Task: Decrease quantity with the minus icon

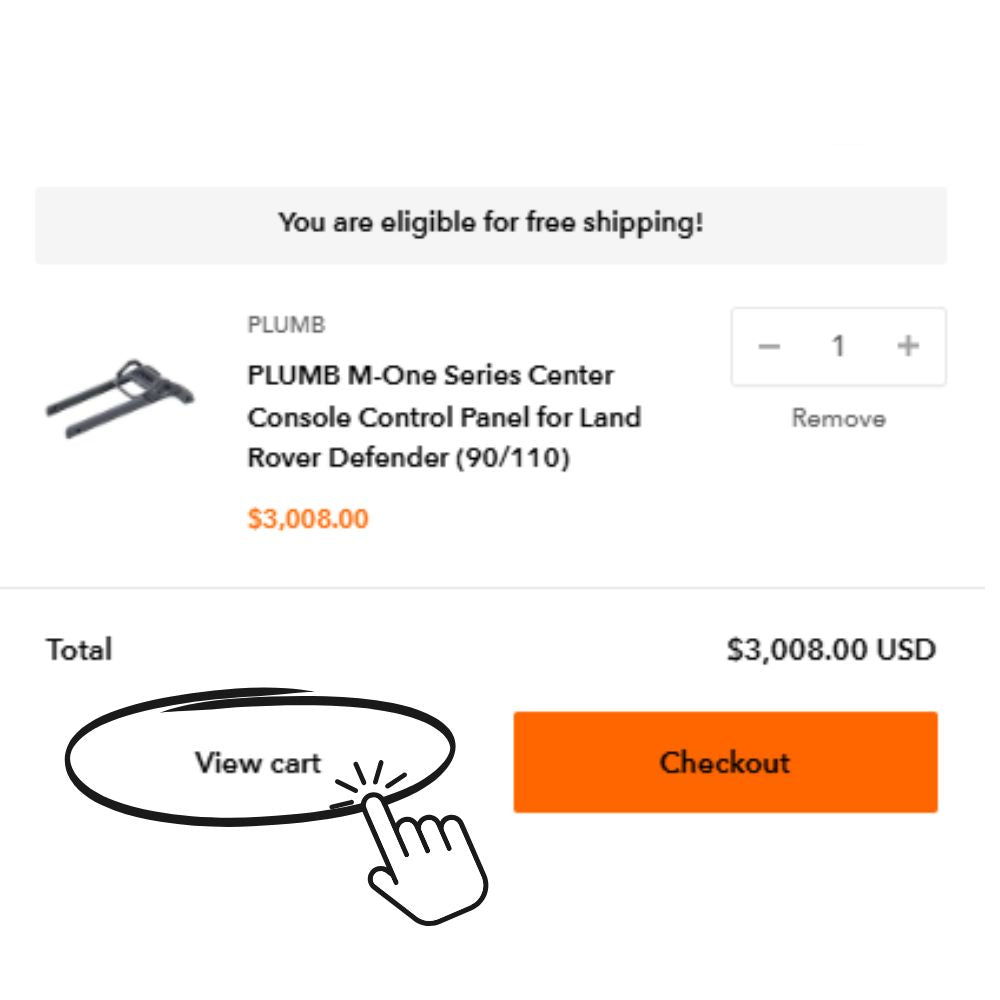Action: [x=768, y=346]
